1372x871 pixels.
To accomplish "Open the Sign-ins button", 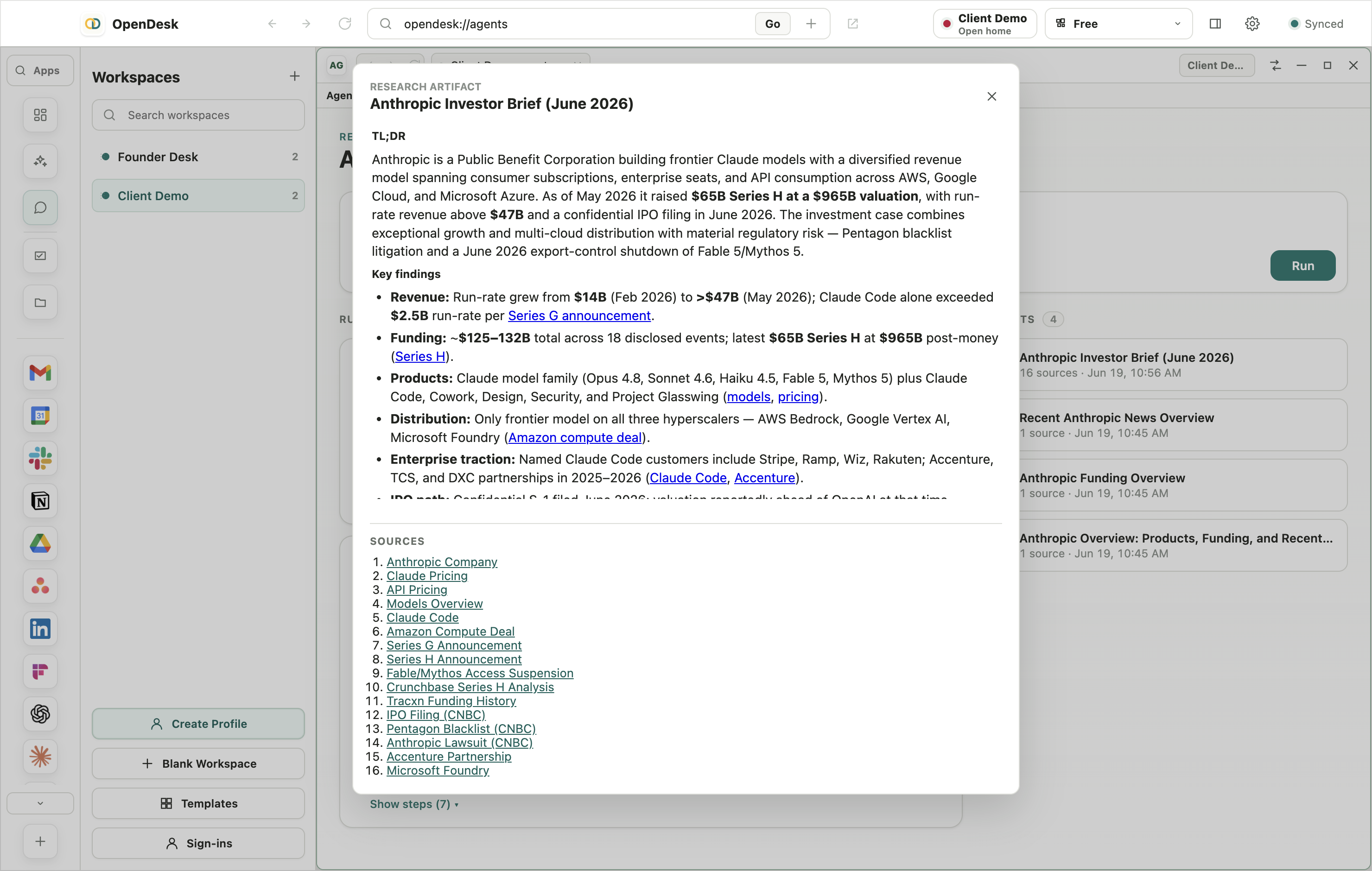I will [198, 844].
